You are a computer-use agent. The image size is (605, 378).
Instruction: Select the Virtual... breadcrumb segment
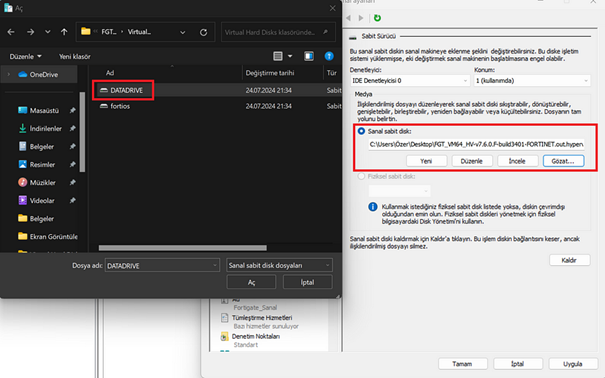tap(139, 32)
